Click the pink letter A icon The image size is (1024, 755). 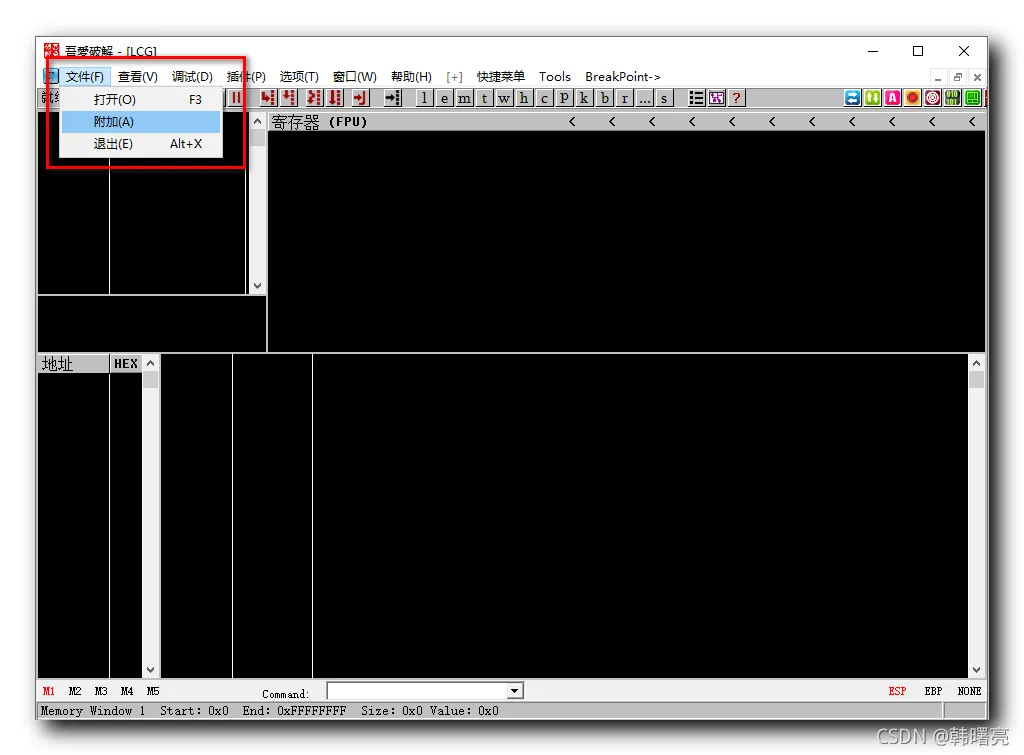click(x=893, y=98)
